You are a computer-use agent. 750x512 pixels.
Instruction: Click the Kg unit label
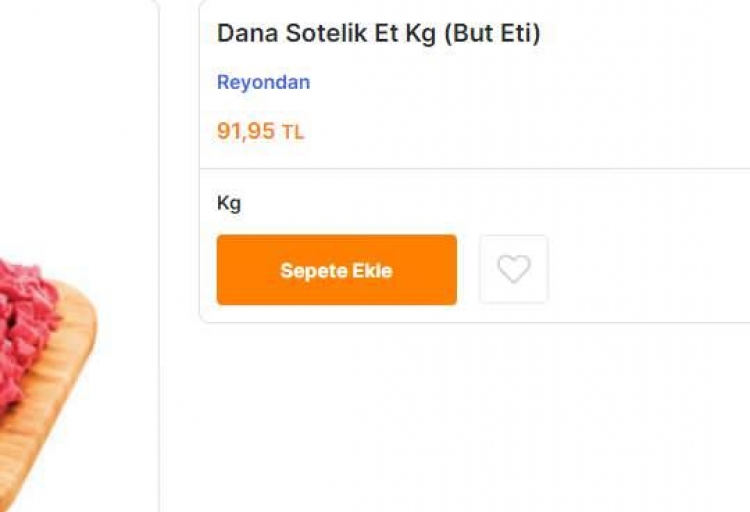[x=229, y=204]
